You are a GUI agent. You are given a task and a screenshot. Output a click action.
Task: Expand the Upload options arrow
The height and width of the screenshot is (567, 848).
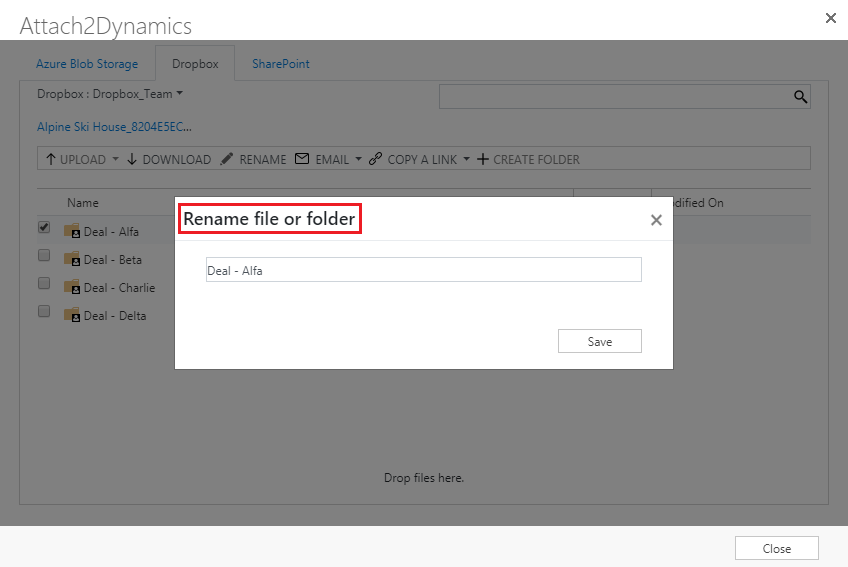point(115,159)
